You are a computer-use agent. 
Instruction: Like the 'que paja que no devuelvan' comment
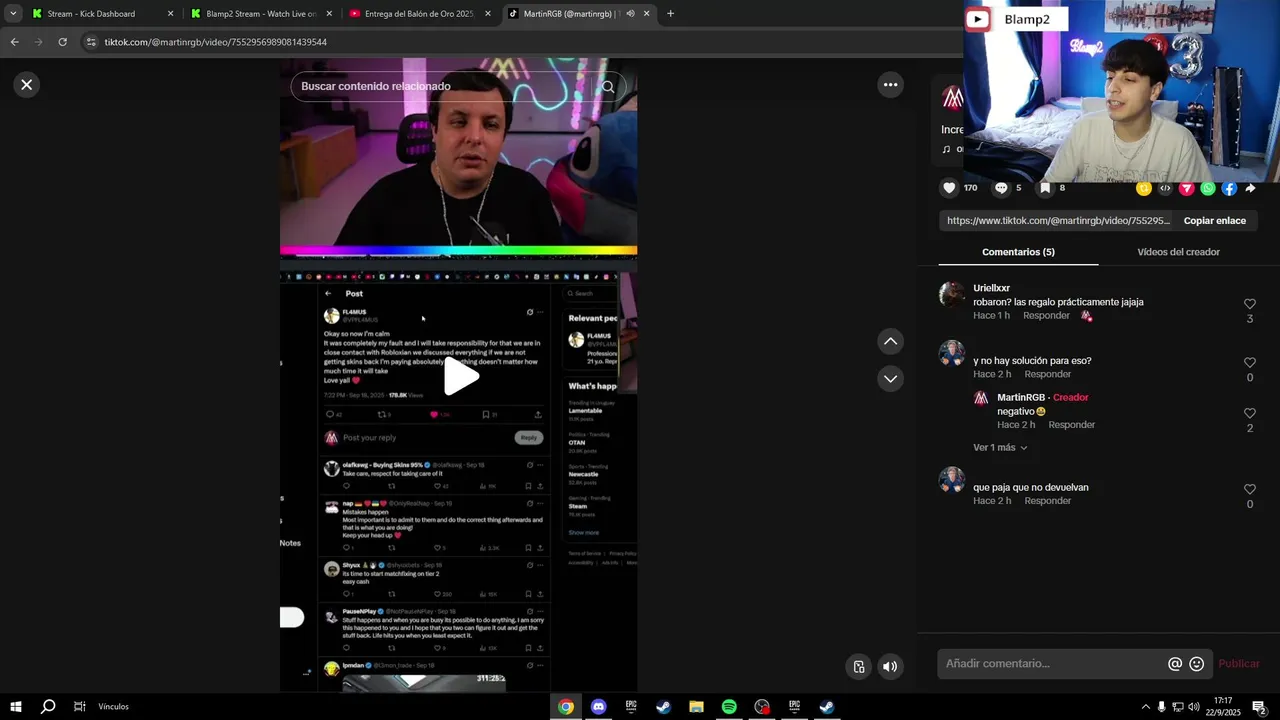point(1250,489)
